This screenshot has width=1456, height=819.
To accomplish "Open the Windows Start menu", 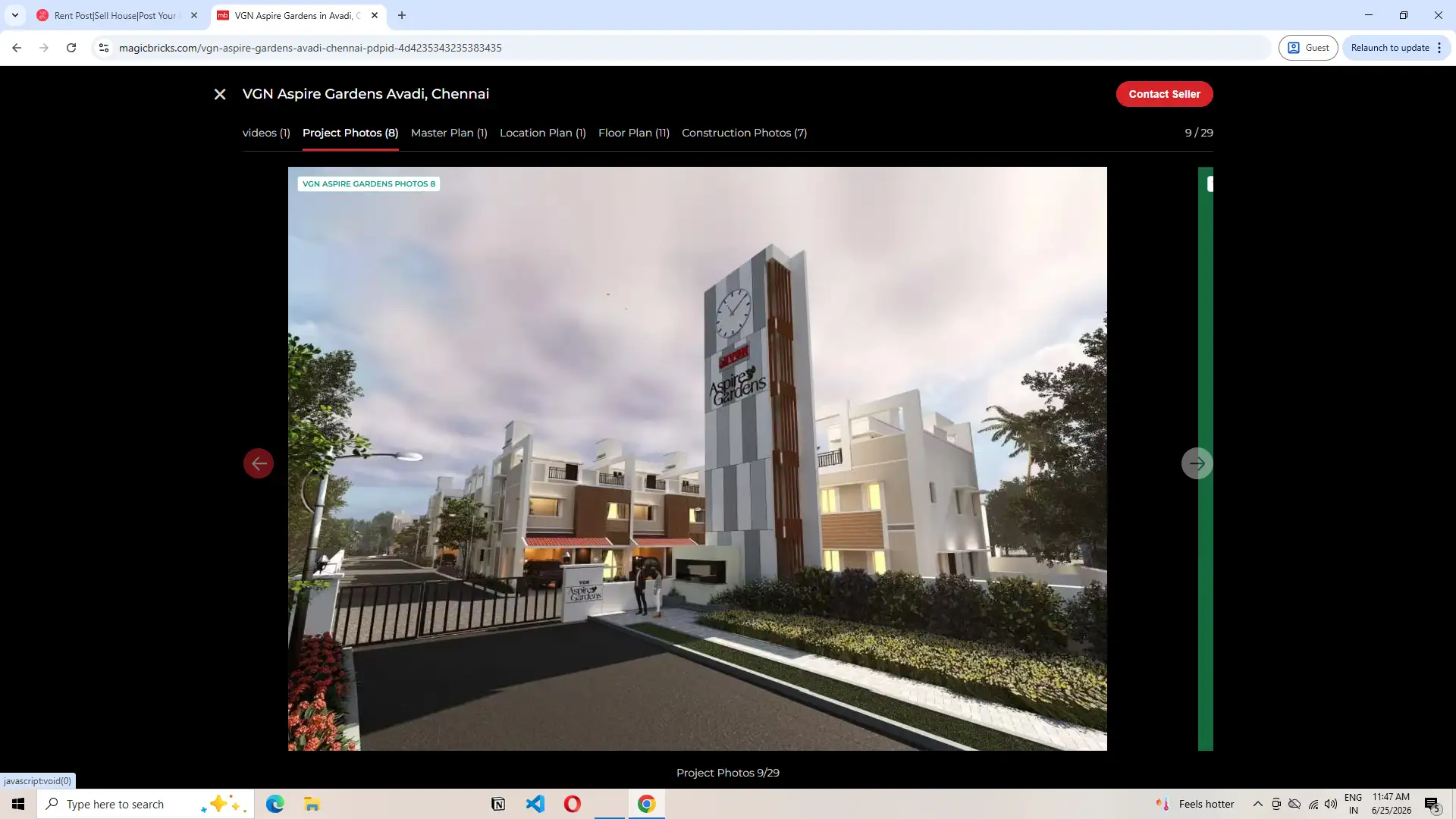I will (18, 804).
